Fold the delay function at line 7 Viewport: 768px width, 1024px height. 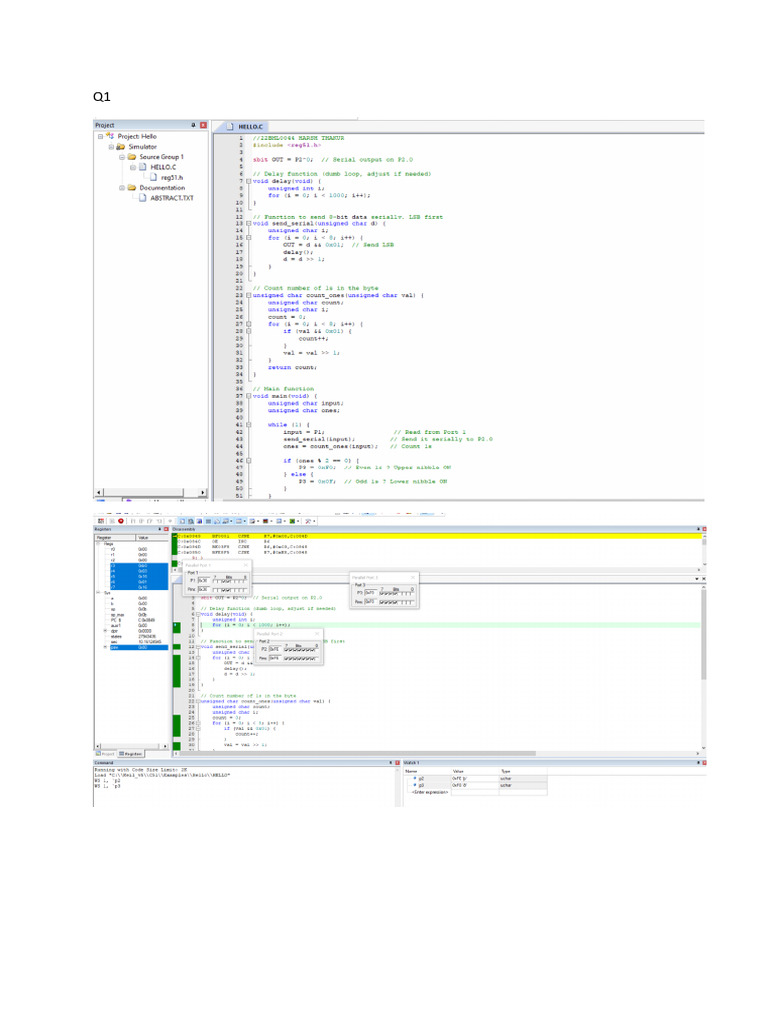(x=248, y=181)
